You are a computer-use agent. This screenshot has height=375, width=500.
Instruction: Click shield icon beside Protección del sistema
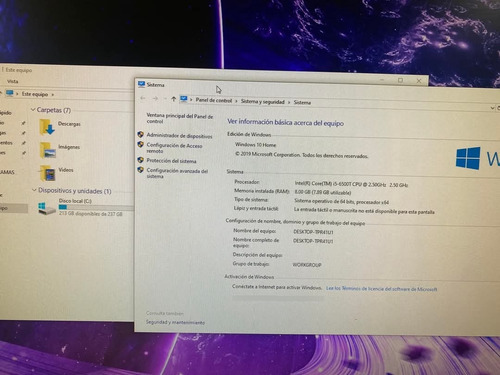click(x=140, y=160)
